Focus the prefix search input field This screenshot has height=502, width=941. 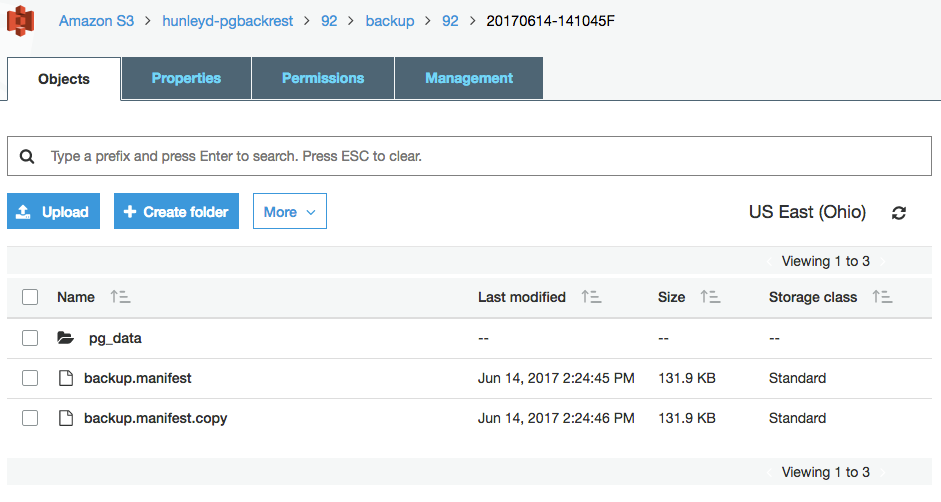tap(469, 156)
